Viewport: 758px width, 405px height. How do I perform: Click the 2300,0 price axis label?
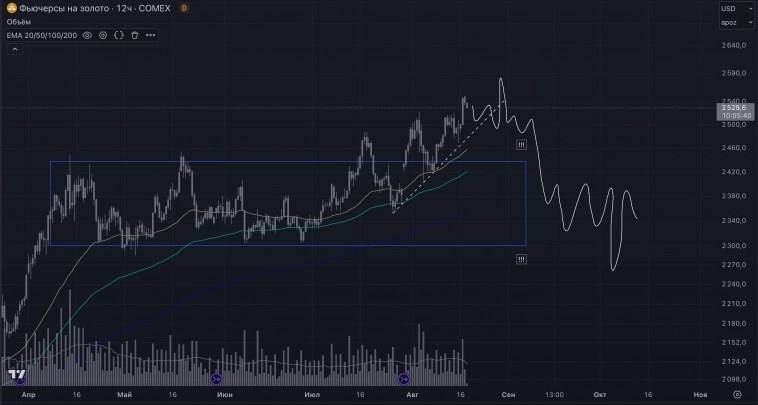pyautogui.click(x=734, y=246)
